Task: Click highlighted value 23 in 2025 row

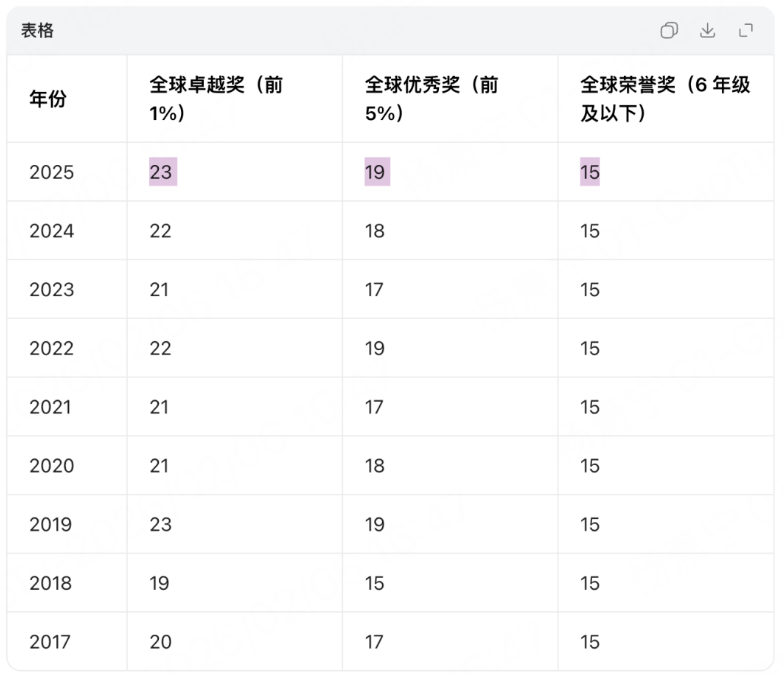Action: point(161,172)
